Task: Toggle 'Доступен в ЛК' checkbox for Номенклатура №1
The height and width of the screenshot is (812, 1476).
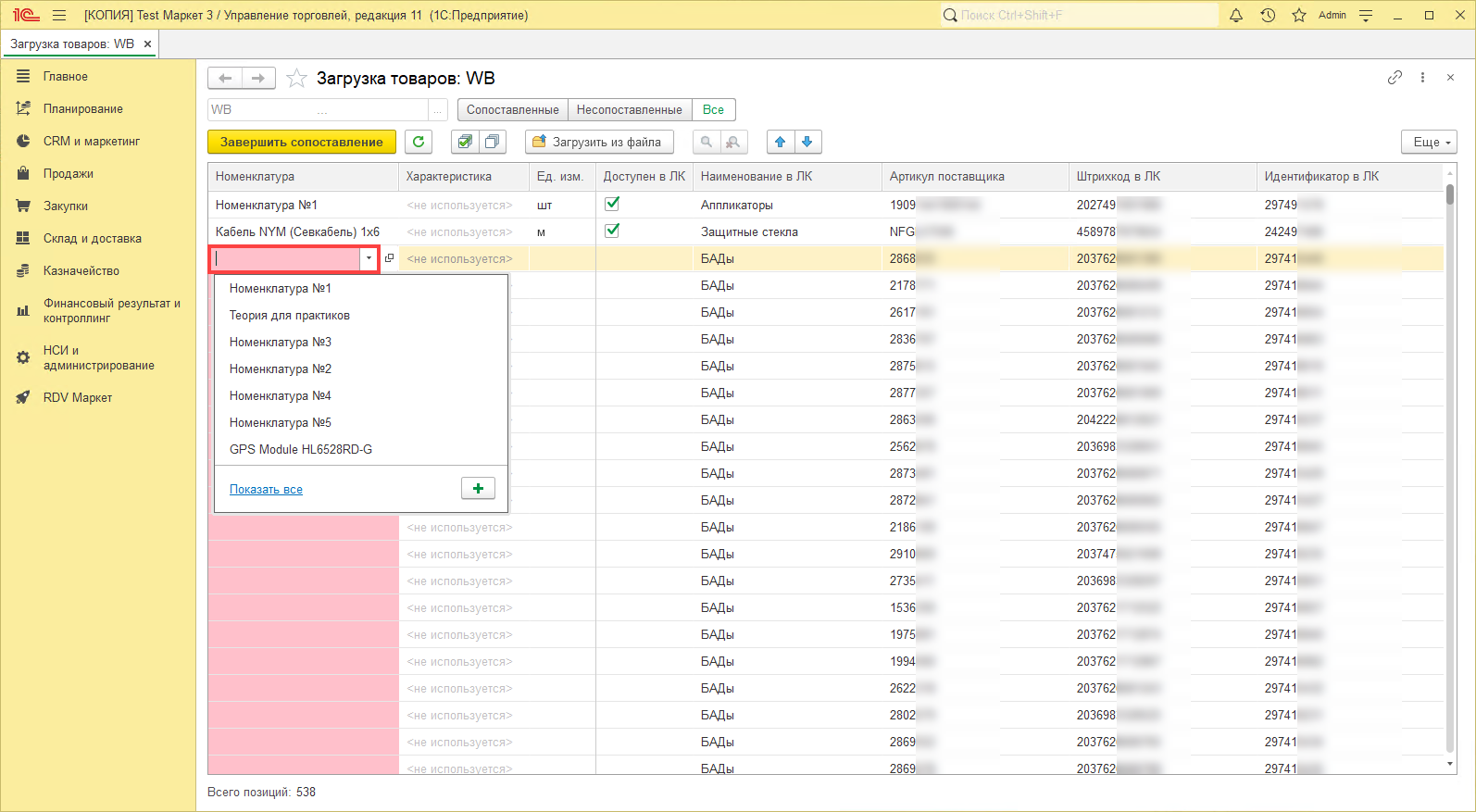Action: coord(612,204)
